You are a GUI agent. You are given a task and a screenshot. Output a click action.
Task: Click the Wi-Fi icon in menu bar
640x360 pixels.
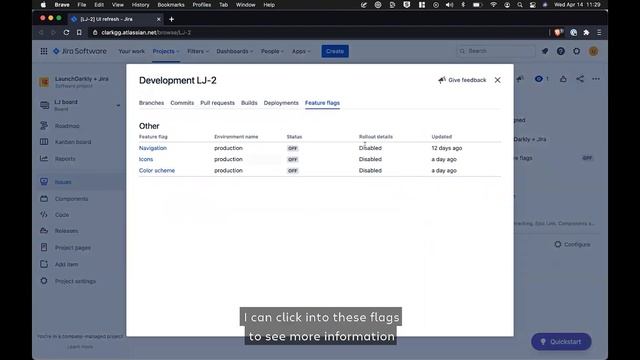[x=493, y=5]
